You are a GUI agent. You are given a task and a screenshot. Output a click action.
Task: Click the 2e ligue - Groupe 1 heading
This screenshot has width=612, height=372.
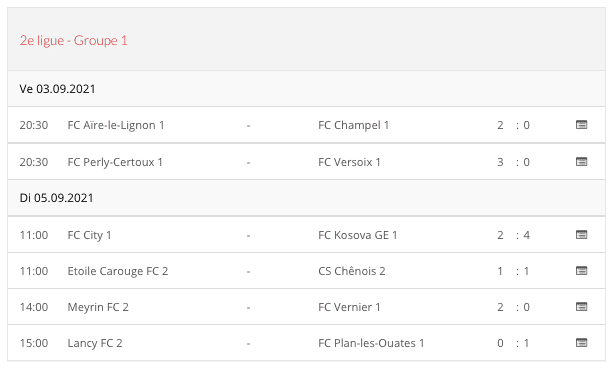point(74,41)
